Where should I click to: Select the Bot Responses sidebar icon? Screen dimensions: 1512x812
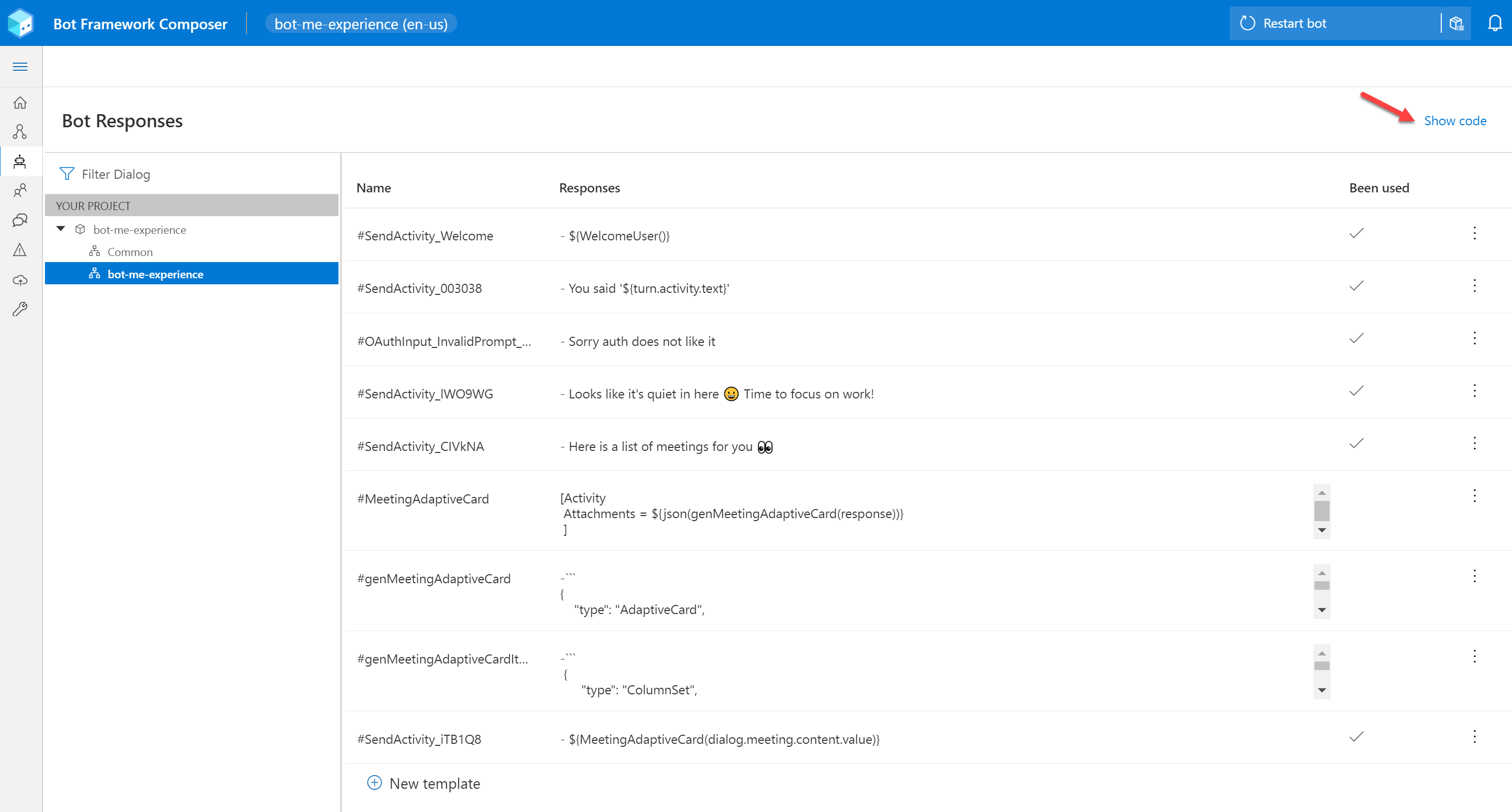click(20, 162)
